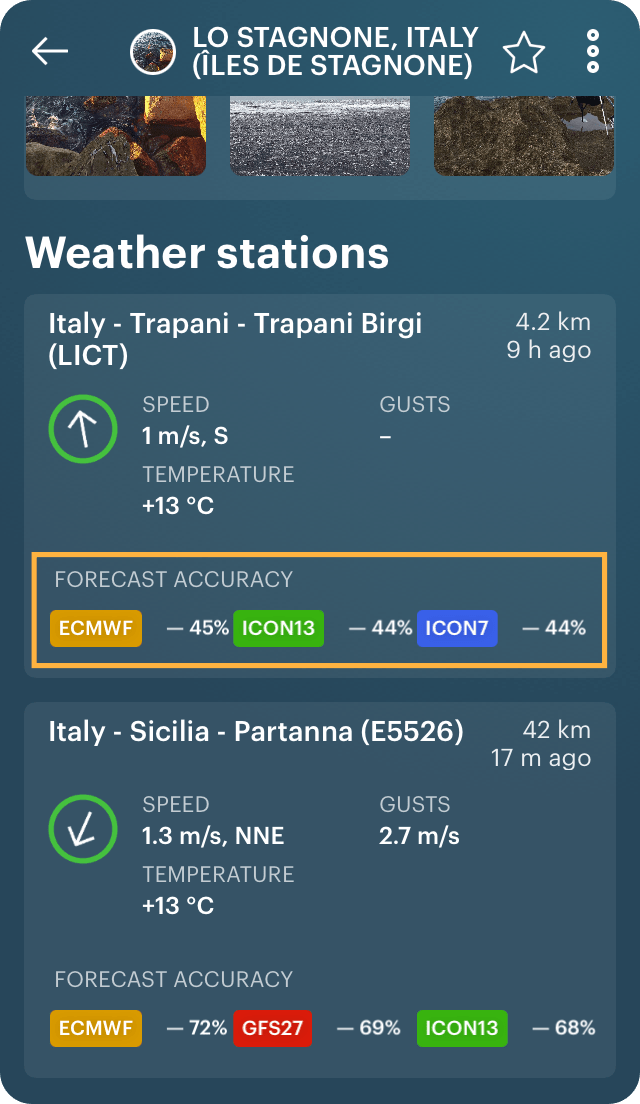This screenshot has width=640, height=1104.
Task: Open the Weather stations section header
Action: click(209, 253)
